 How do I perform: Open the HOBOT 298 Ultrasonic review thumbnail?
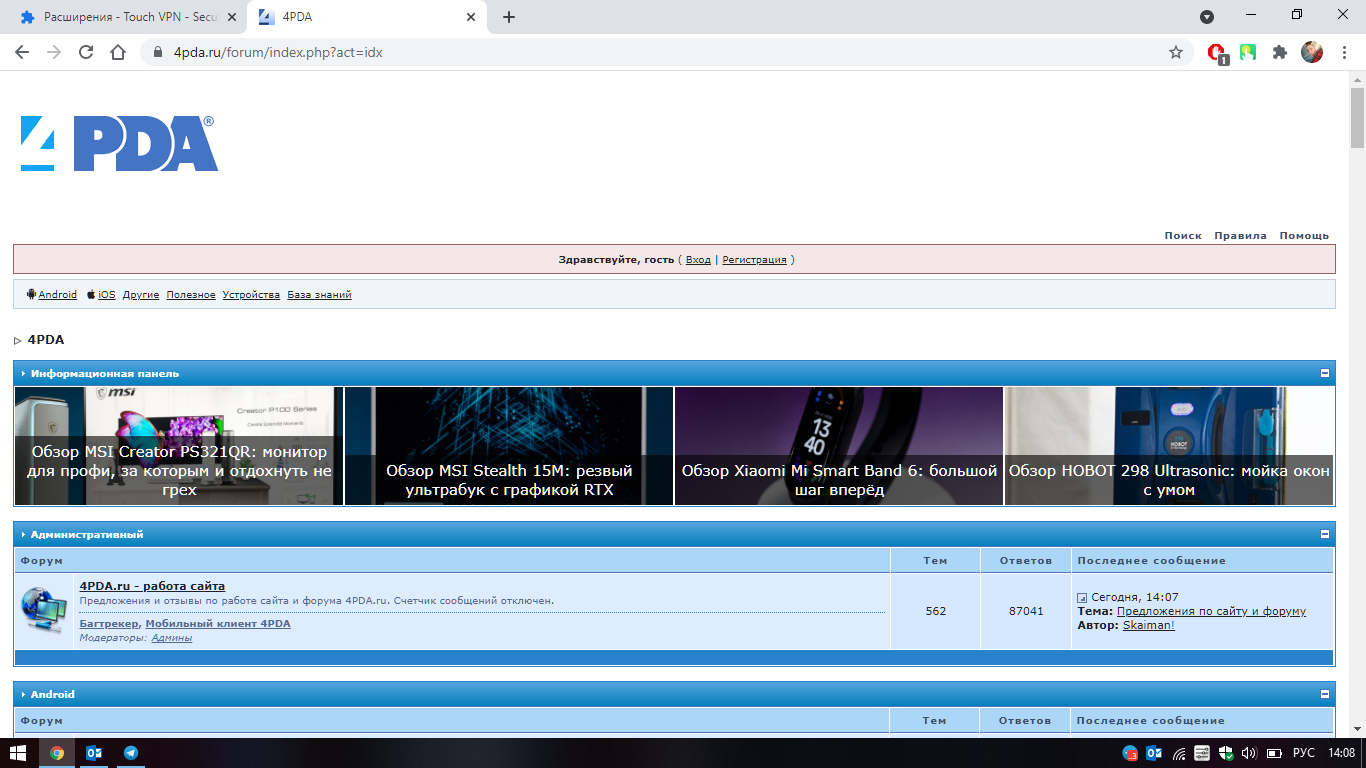(x=1169, y=446)
